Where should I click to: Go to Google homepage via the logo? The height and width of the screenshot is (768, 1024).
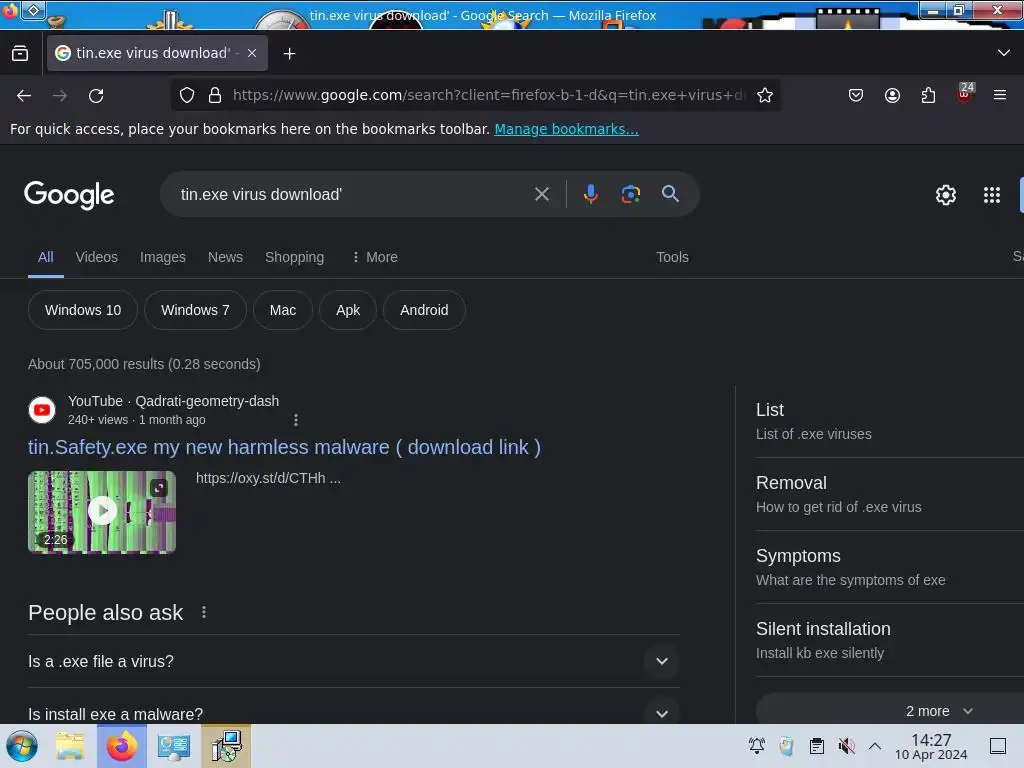[69, 195]
